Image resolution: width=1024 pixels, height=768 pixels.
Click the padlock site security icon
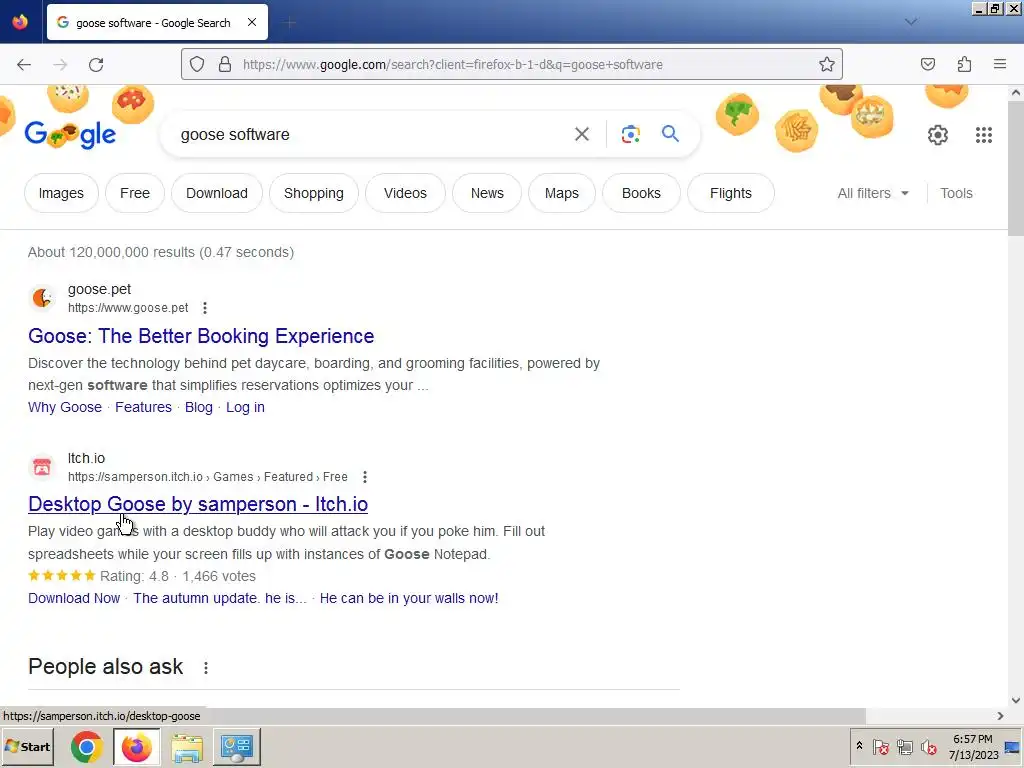click(225, 65)
